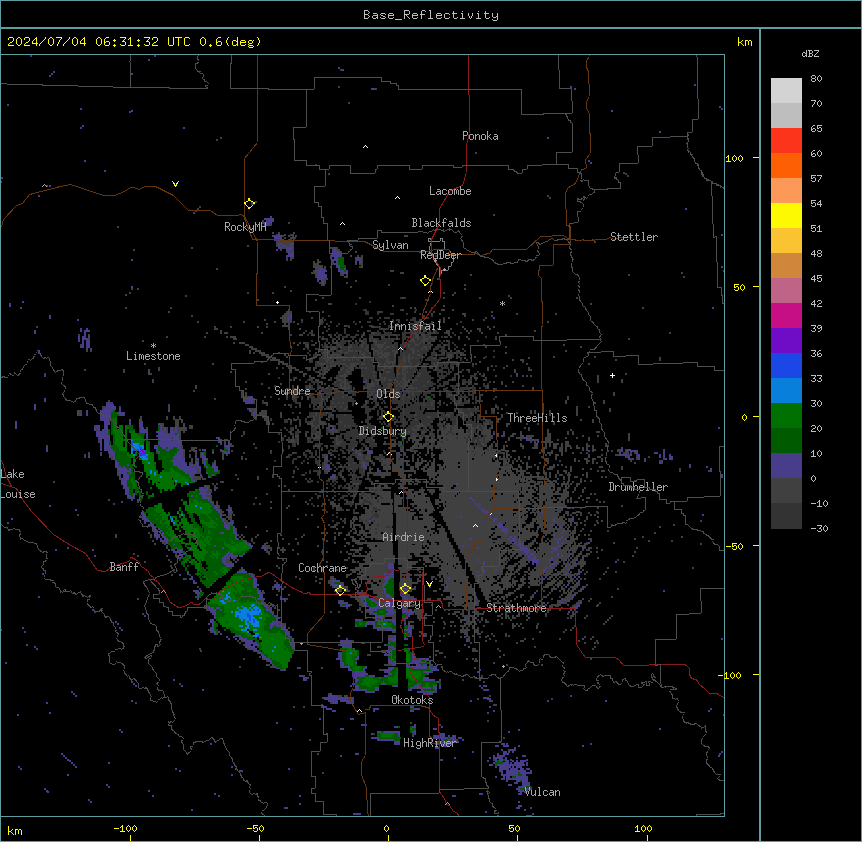Click the light blue 33 dBZ legend swatch
Screen dimensions: 862x842
point(786,391)
